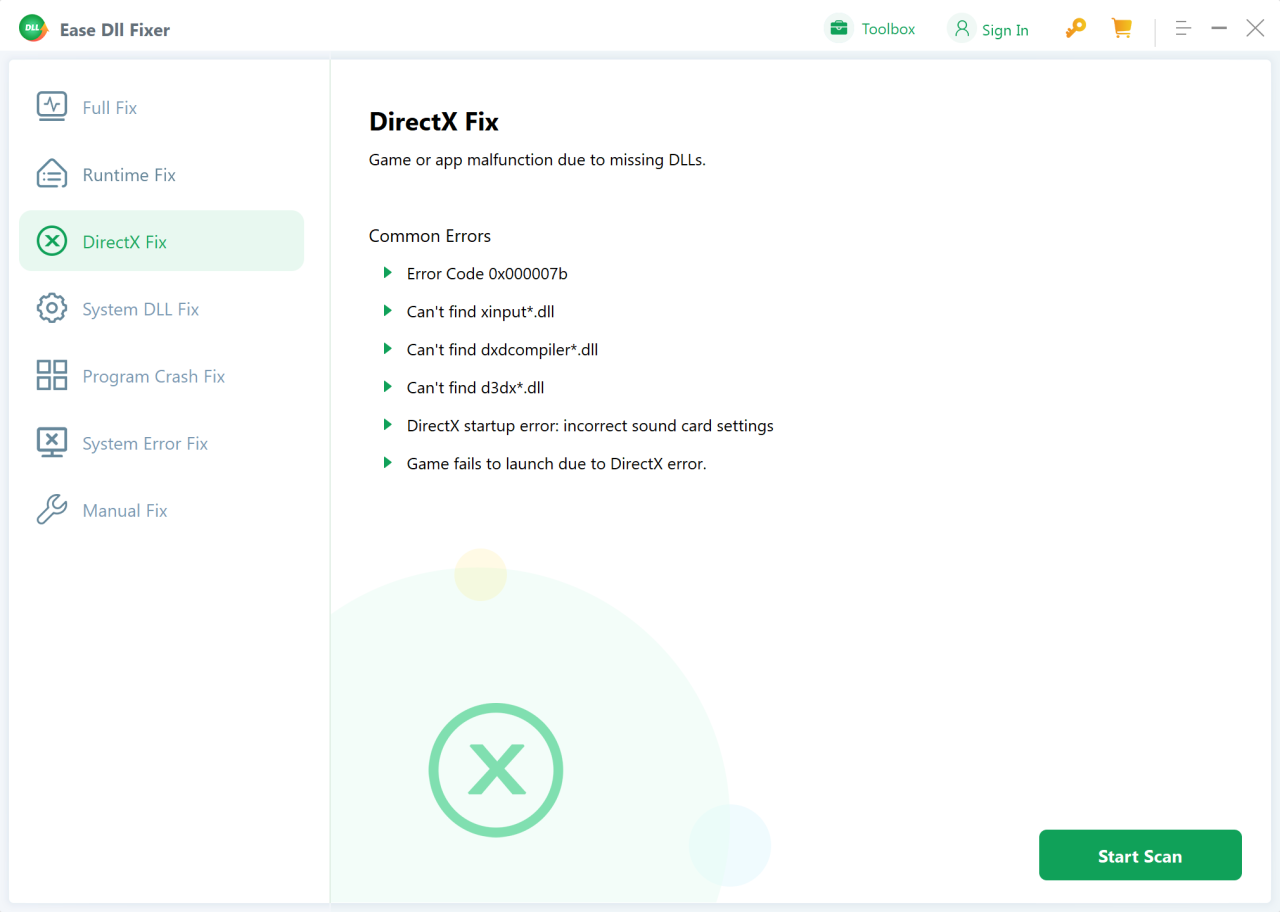Click the Runtime Fix icon in sidebar
The image size is (1280, 912).
[51, 173]
